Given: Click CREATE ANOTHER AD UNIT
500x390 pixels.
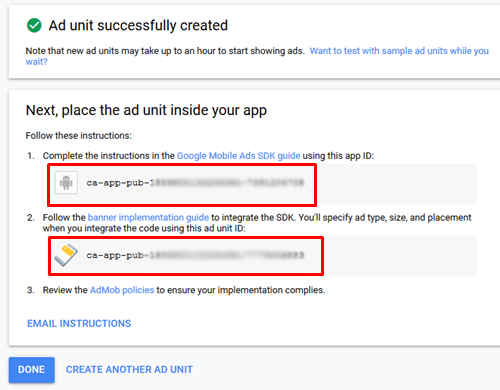Looking at the screenshot, I should pos(129,370).
